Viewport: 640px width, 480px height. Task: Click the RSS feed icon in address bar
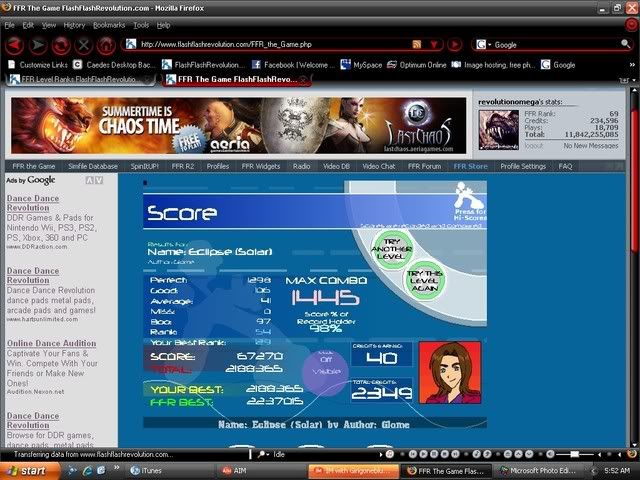pyautogui.click(x=417, y=45)
